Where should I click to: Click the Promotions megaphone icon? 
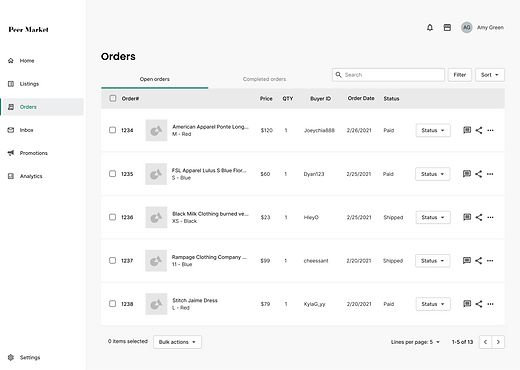coord(11,153)
